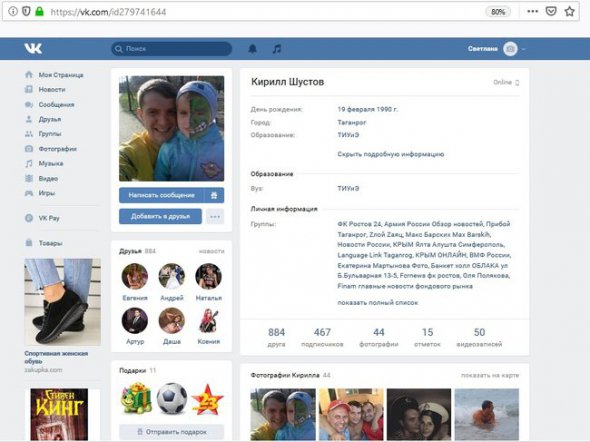The width and height of the screenshot is (590, 442).
Task: Open the music note icon in header
Action: (x=277, y=49)
